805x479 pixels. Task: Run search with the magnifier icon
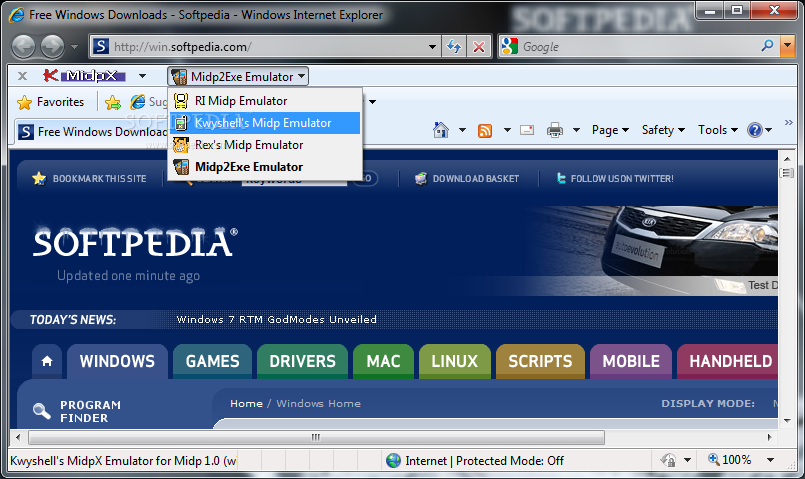(768, 46)
